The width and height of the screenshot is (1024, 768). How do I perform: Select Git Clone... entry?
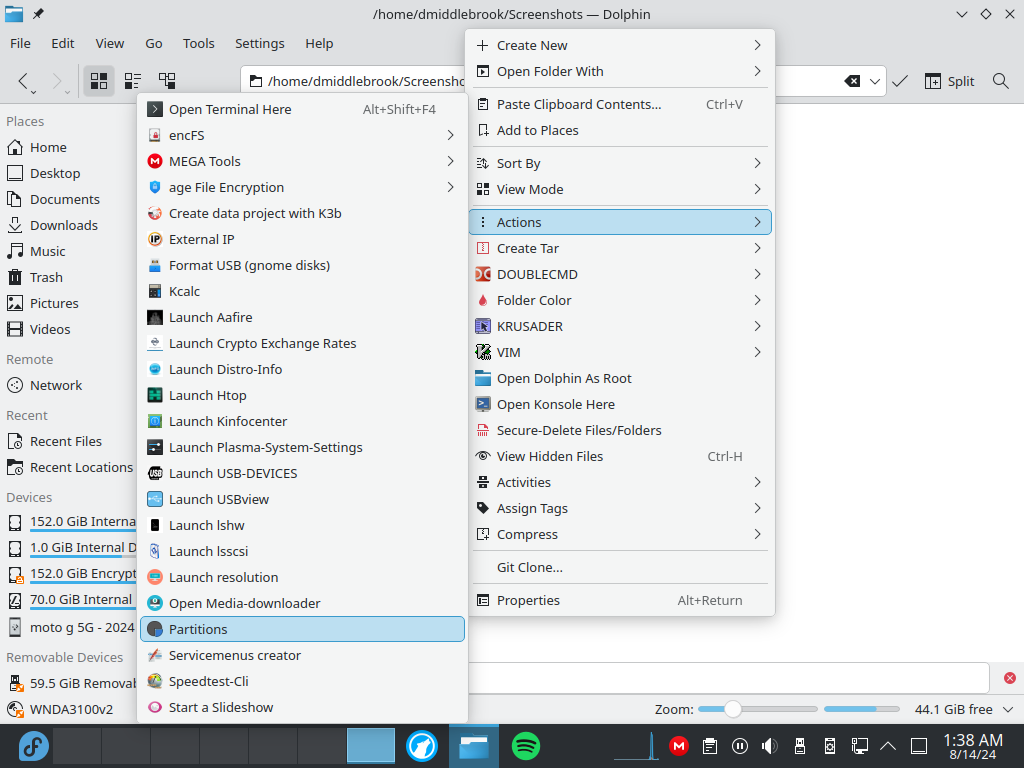tap(620, 568)
